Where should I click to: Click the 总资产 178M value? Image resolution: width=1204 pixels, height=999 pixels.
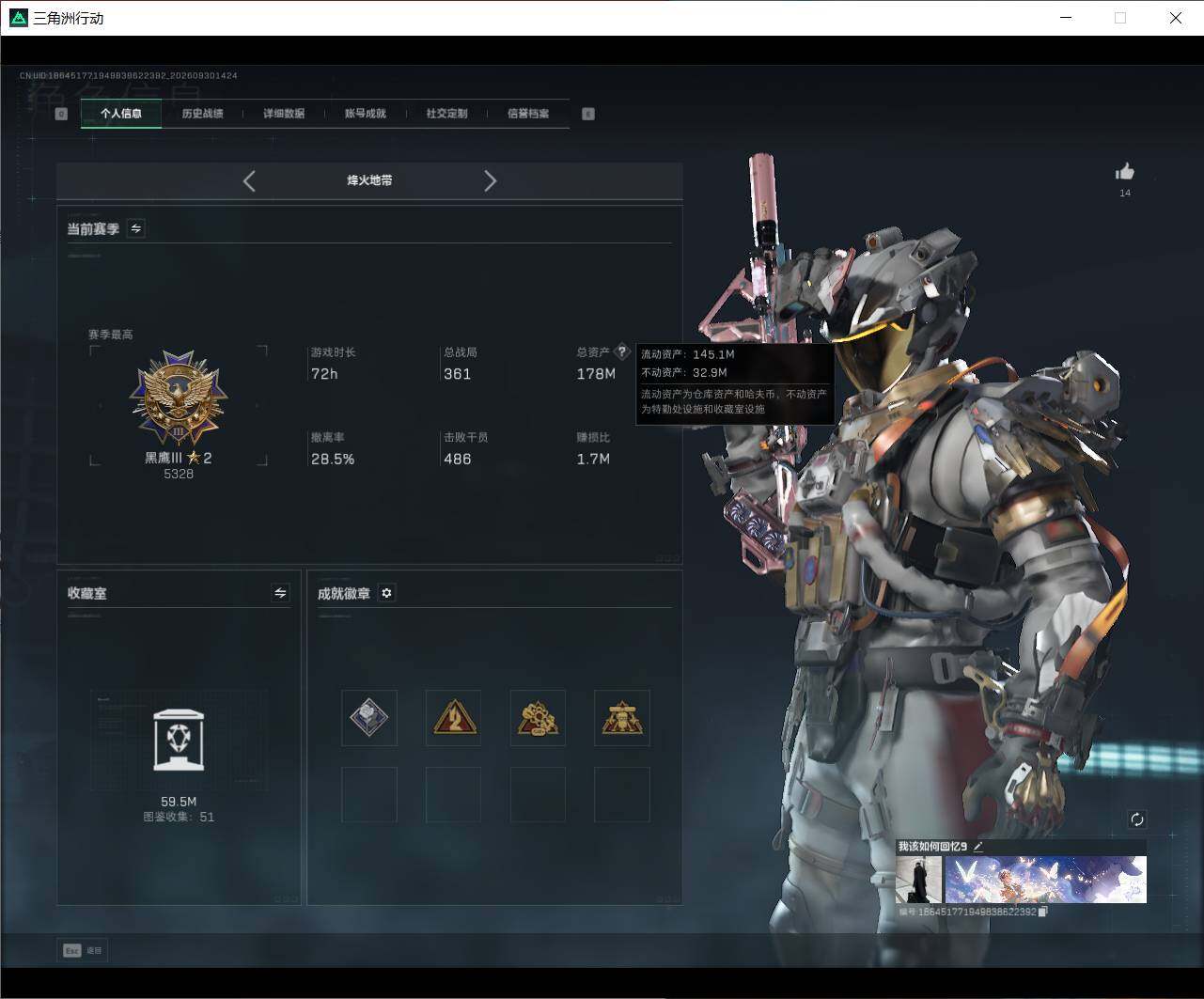(596, 374)
